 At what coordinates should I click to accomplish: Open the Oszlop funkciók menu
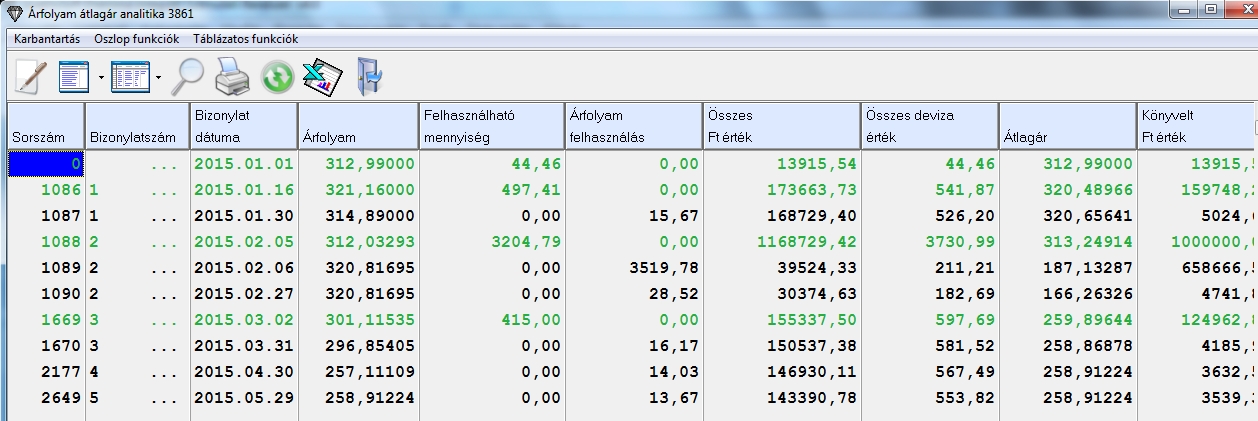pos(136,39)
